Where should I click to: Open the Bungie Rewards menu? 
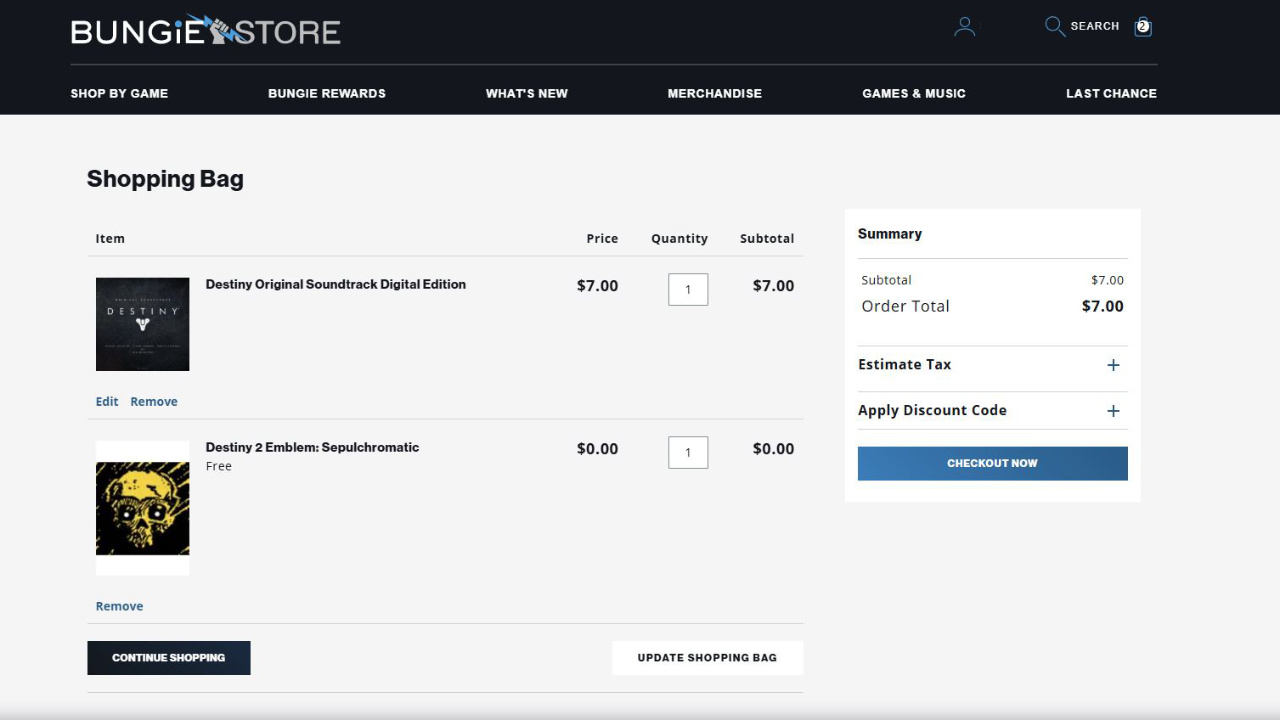[327, 93]
